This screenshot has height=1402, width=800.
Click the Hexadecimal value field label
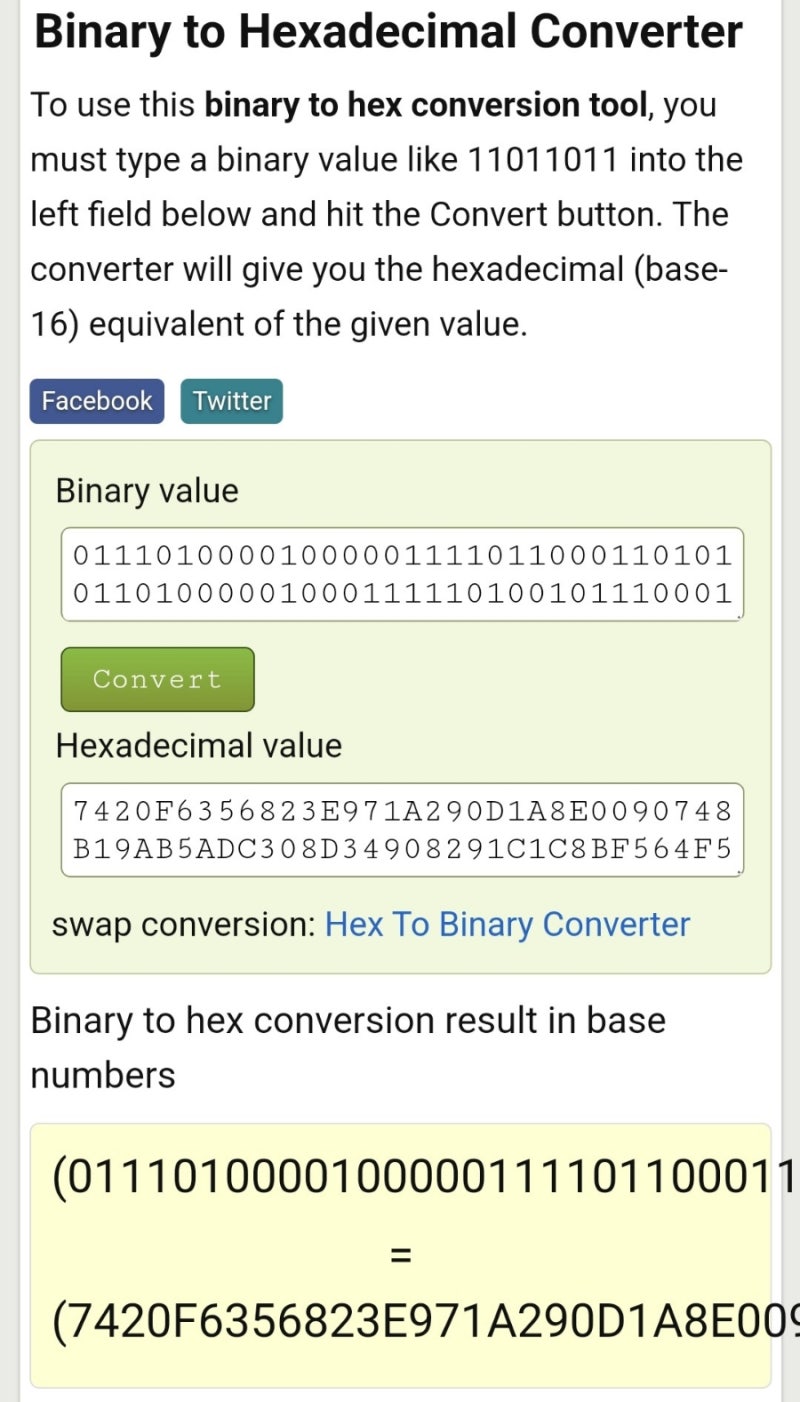pos(199,746)
